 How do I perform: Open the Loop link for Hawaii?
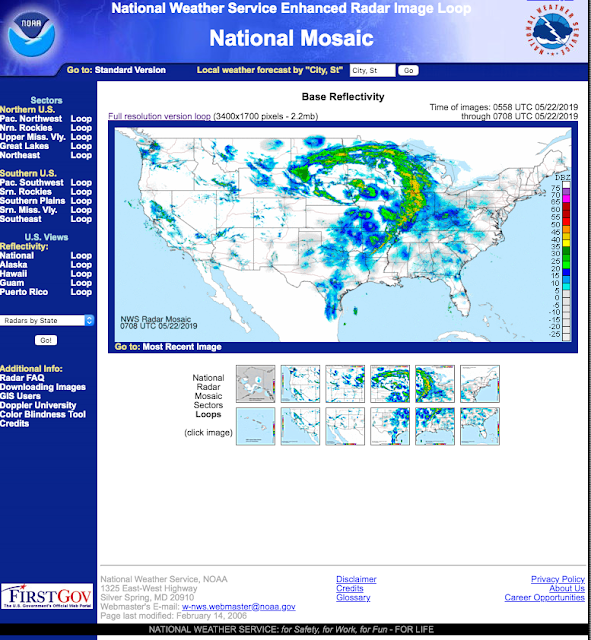coord(81,274)
